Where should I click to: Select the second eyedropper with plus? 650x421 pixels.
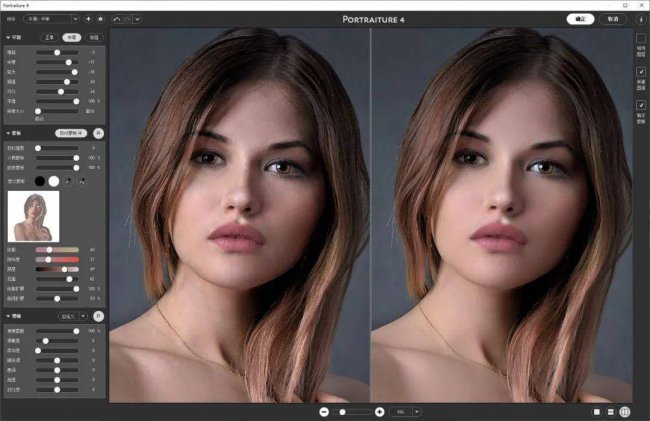pyautogui.click(x=82, y=181)
